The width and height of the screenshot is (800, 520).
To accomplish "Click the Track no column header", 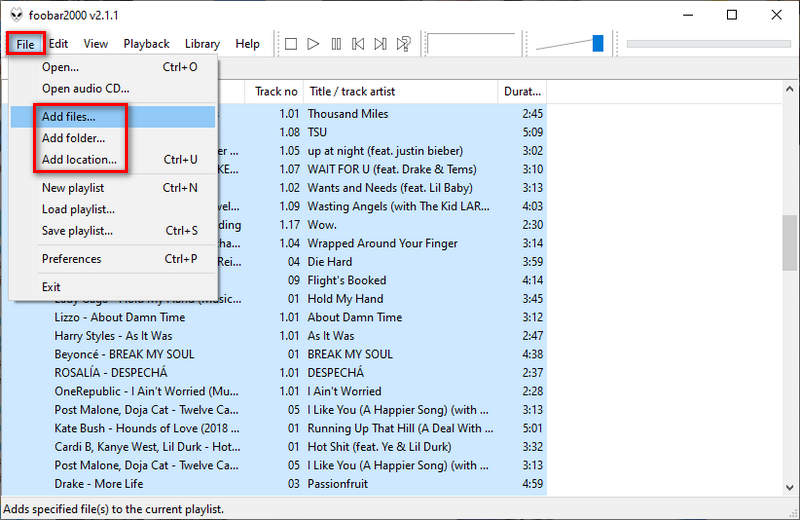I will click(x=274, y=91).
